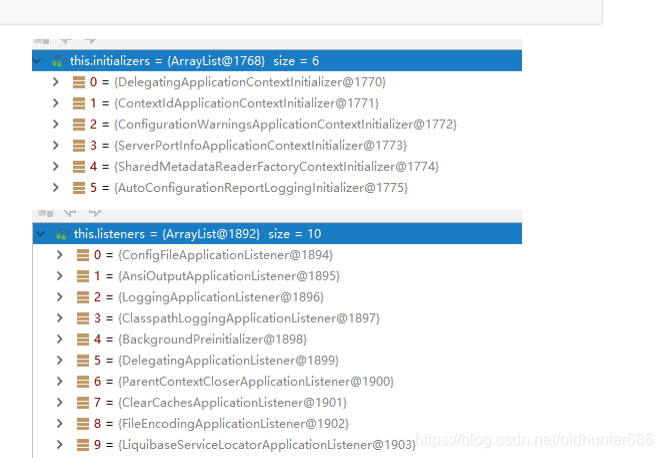This screenshot has width=663, height=458.
Task: Expand the ClearCachesApplicationListener@1901 entry
Action: (x=59, y=402)
